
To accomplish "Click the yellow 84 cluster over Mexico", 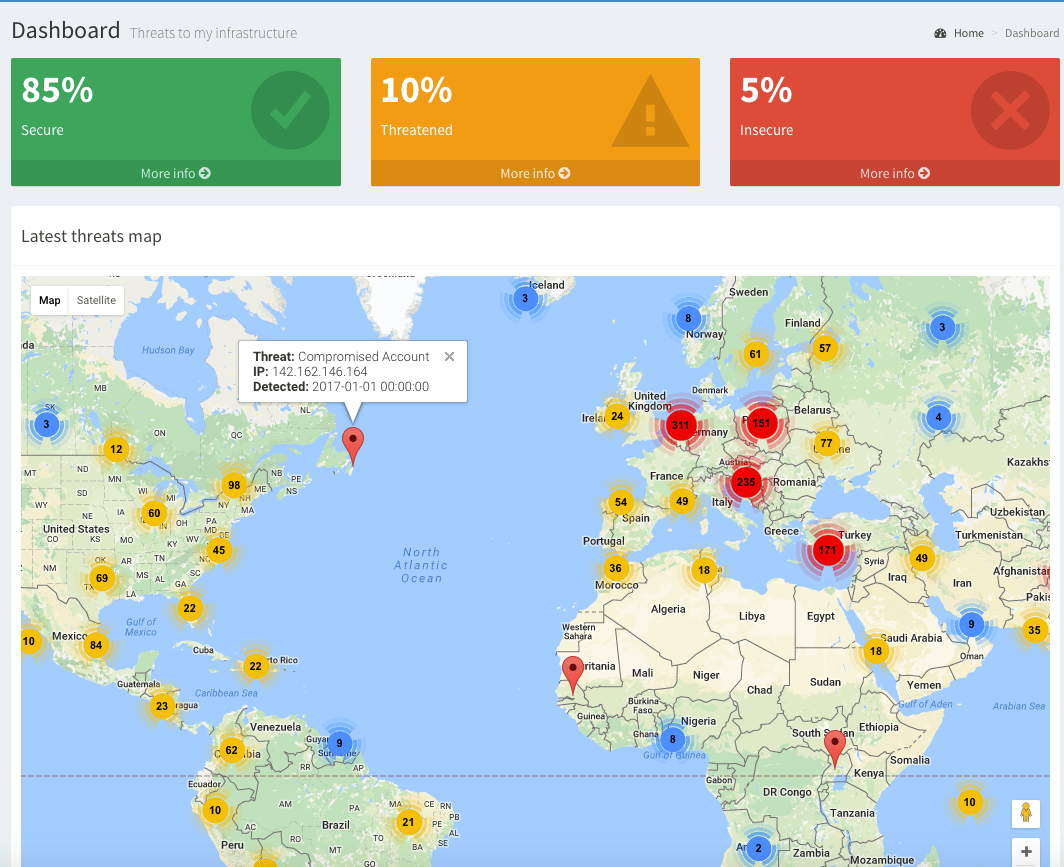I will pos(95,645).
